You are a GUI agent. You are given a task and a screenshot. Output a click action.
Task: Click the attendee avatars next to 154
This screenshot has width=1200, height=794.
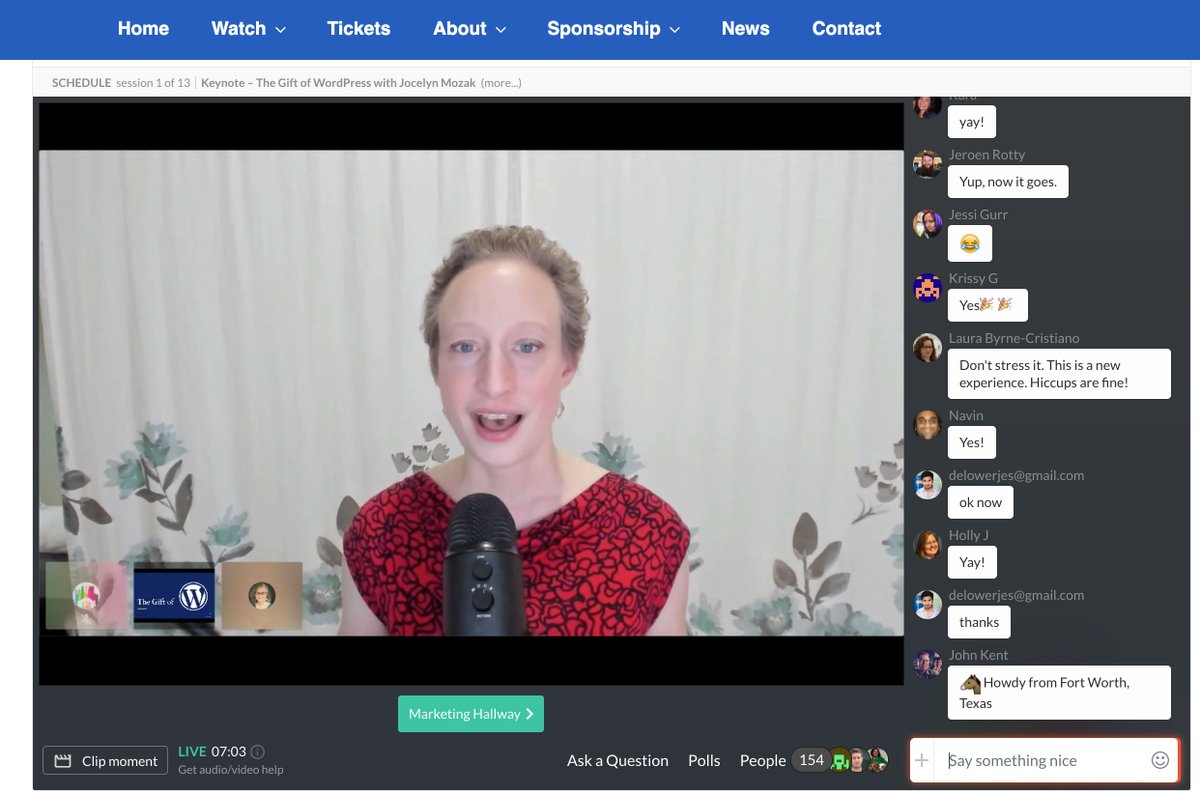pyautogui.click(x=859, y=760)
